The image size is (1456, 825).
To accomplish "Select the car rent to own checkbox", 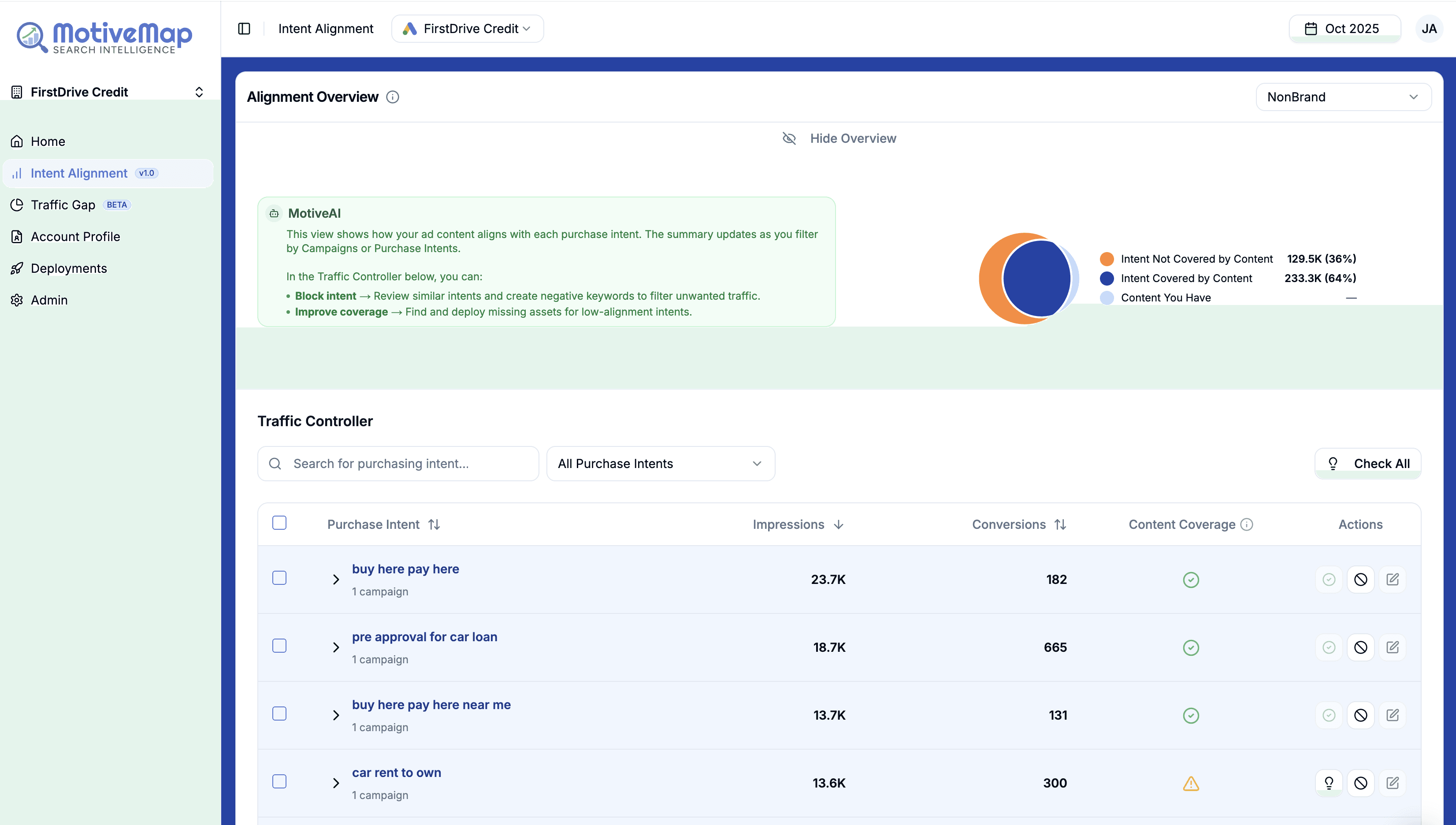I will pyautogui.click(x=279, y=782).
